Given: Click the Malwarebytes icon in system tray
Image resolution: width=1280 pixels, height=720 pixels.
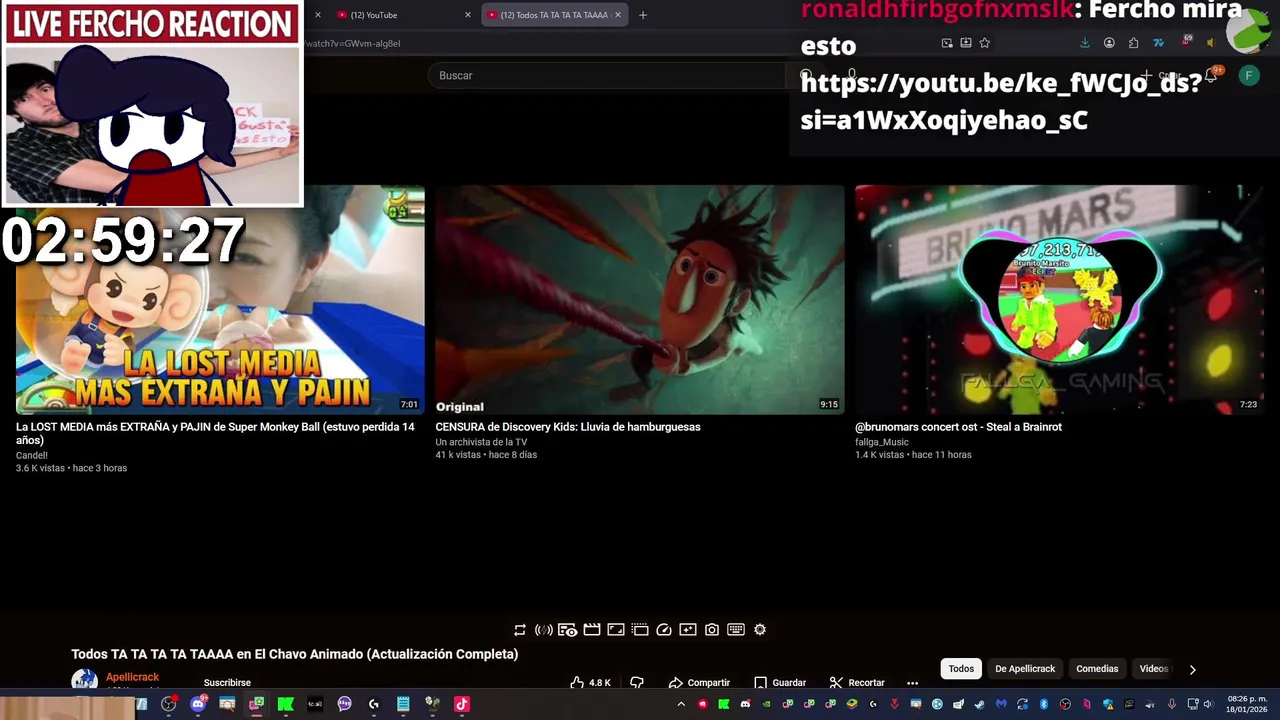Looking at the screenshot, I should [1001, 704].
